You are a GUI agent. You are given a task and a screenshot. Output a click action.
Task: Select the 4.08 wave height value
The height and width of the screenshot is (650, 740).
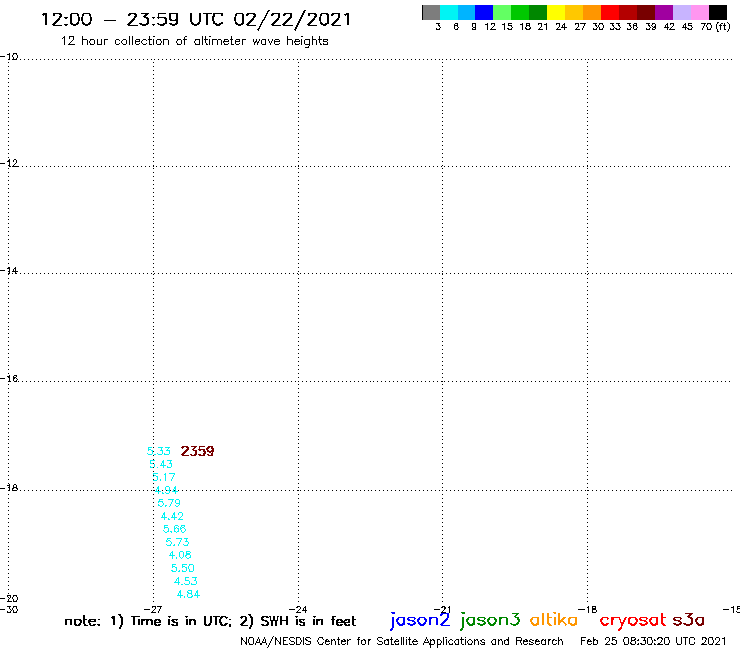[x=180, y=555]
